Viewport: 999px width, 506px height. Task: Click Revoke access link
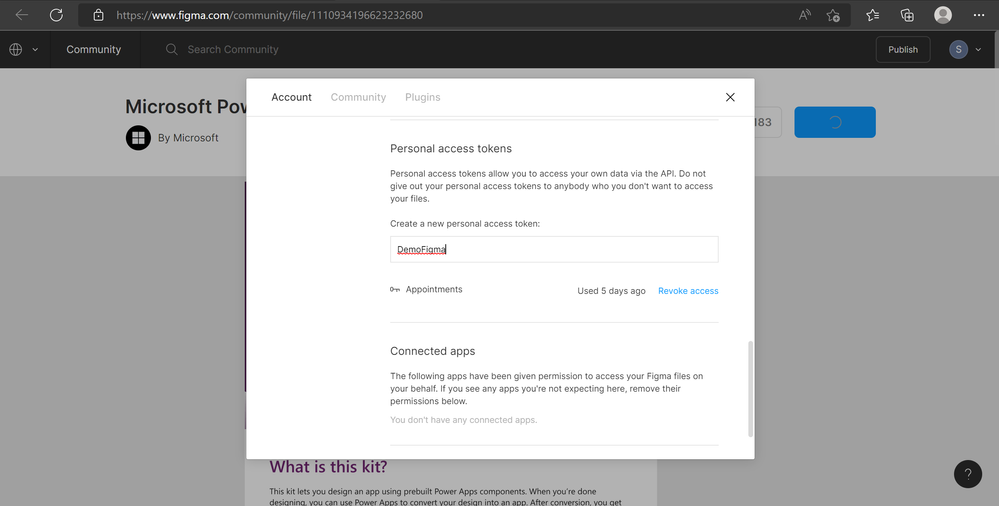pyautogui.click(x=688, y=291)
